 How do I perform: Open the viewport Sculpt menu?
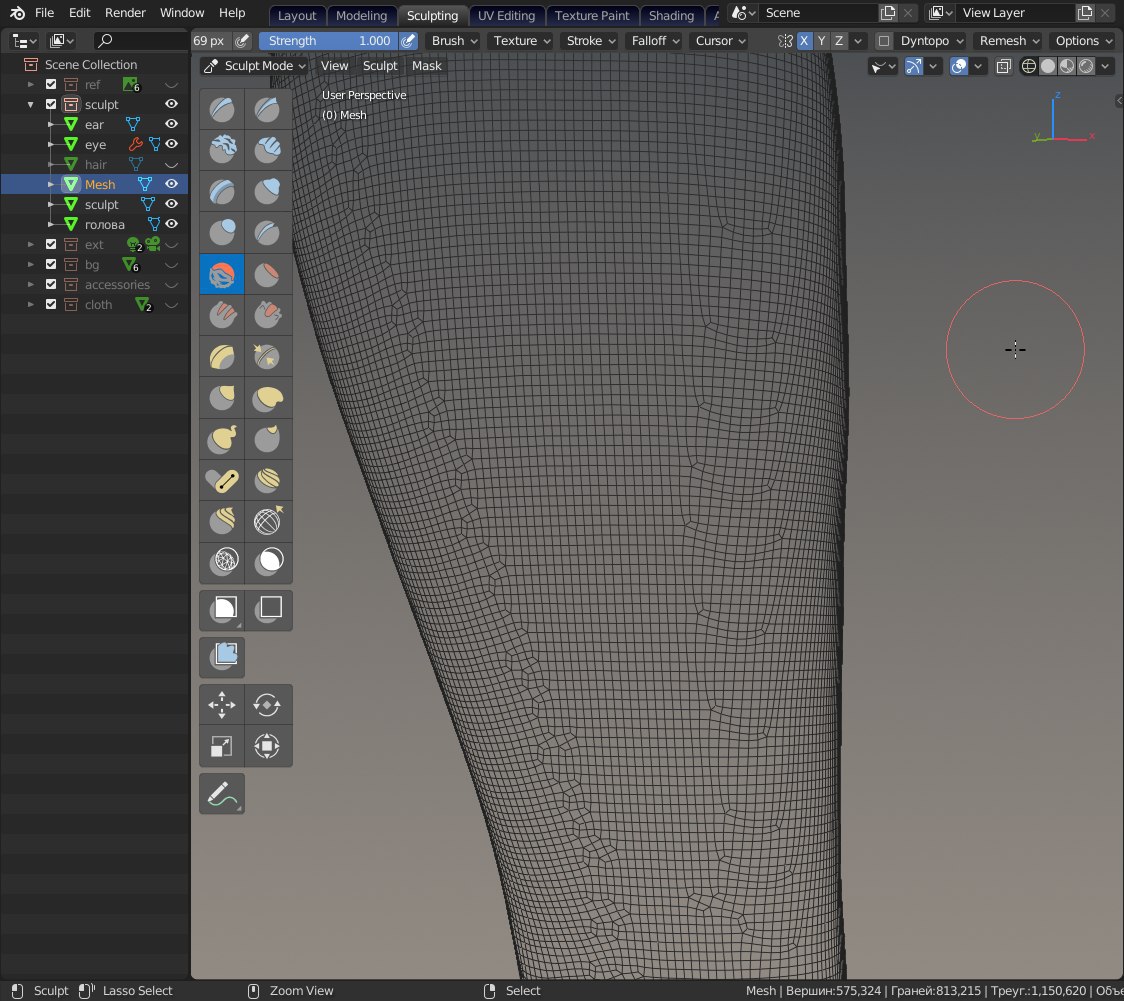coord(380,66)
